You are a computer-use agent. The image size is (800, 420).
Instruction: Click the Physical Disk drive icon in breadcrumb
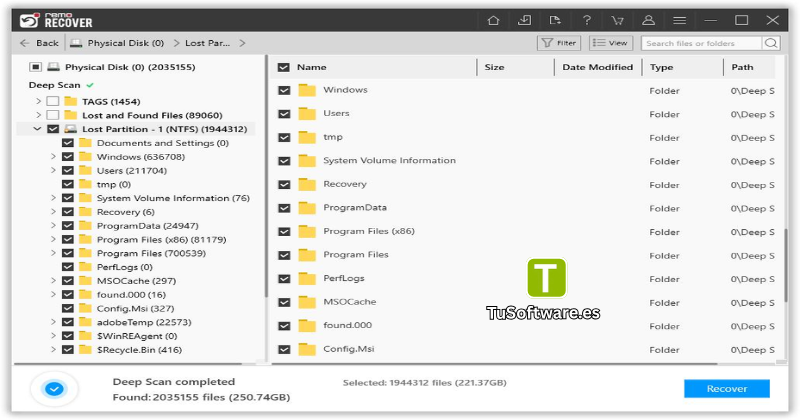click(76, 43)
